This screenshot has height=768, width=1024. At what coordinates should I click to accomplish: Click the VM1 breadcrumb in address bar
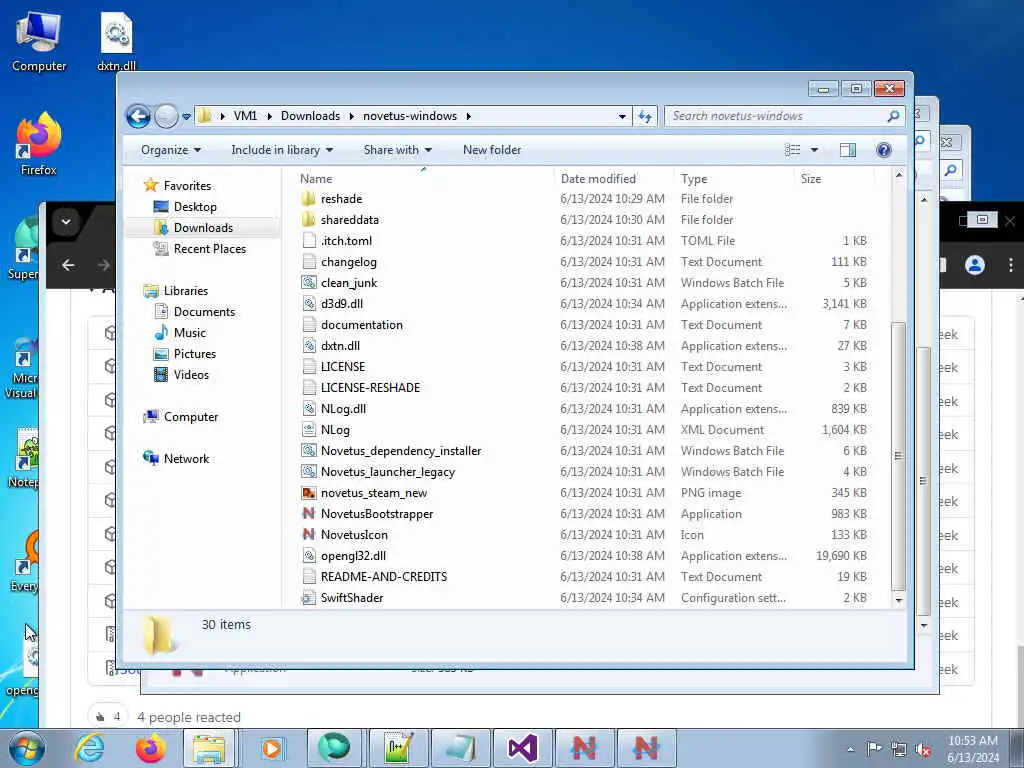click(245, 116)
